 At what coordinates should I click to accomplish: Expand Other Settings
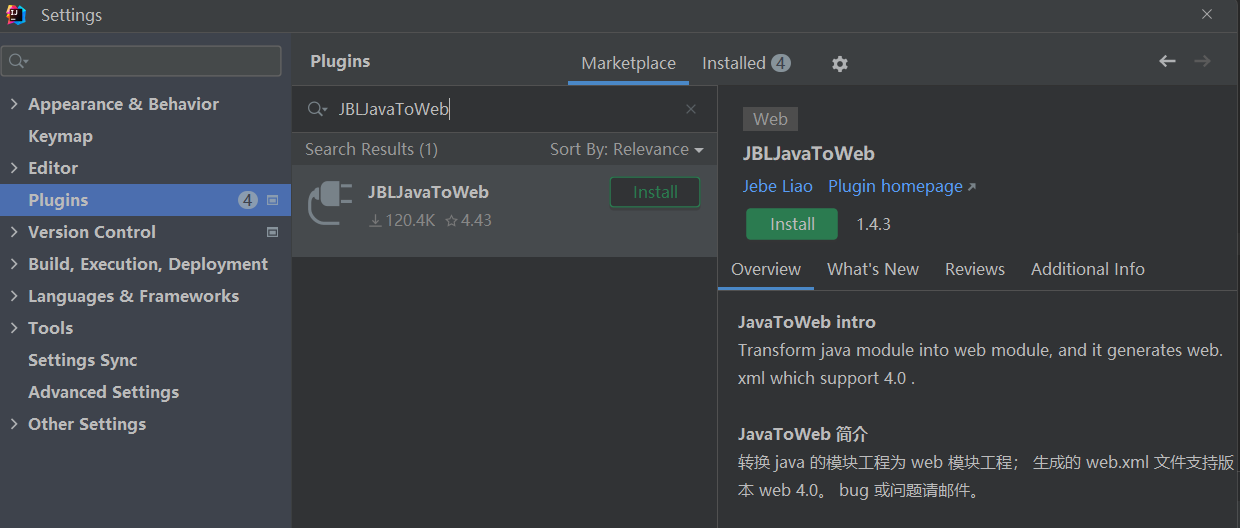(x=14, y=424)
